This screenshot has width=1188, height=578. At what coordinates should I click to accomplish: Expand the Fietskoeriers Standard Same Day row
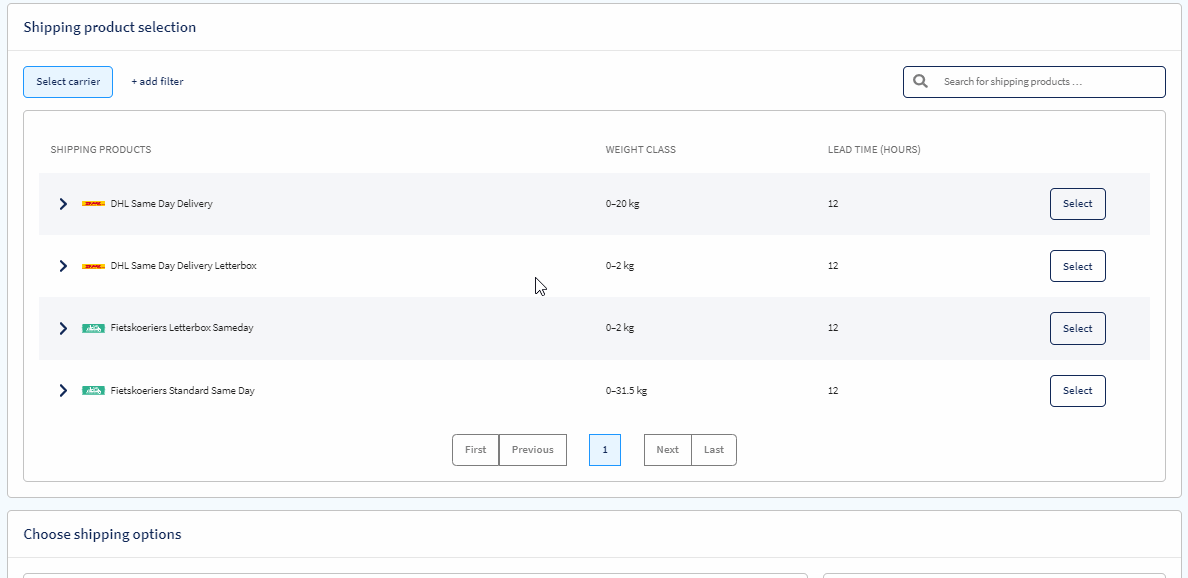[63, 390]
